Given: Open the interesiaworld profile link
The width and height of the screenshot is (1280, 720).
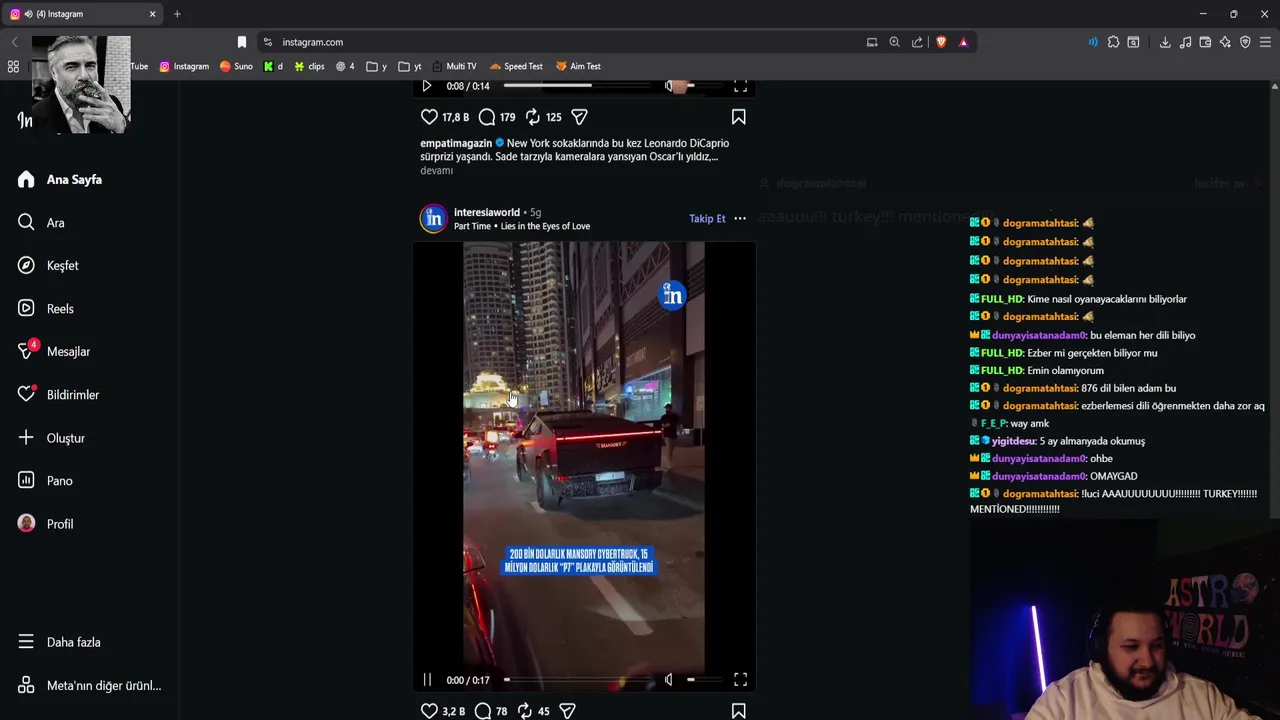Looking at the screenshot, I should pos(487,213).
